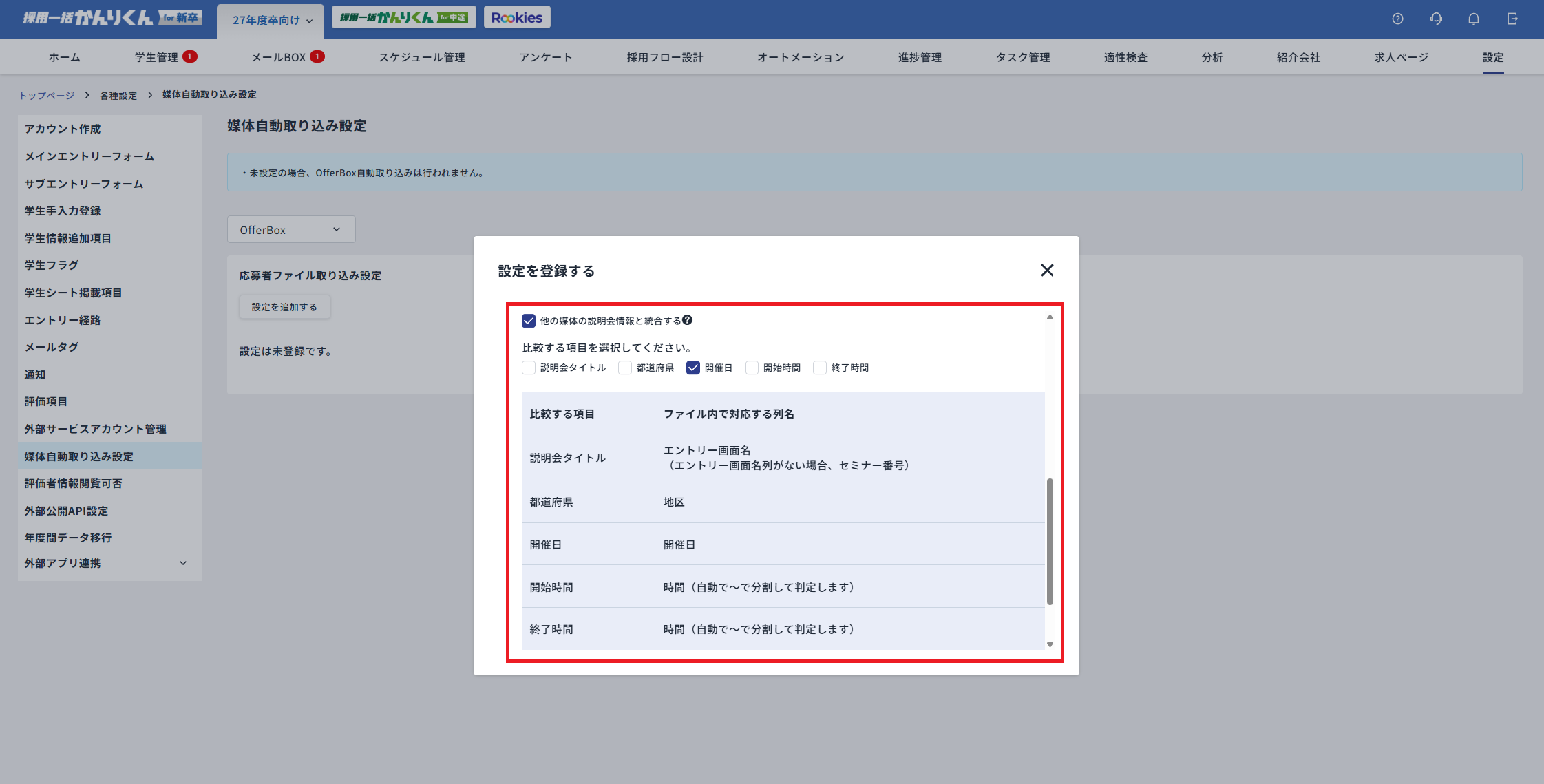
Task: Click the logout icon in top bar
Action: point(1512,19)
